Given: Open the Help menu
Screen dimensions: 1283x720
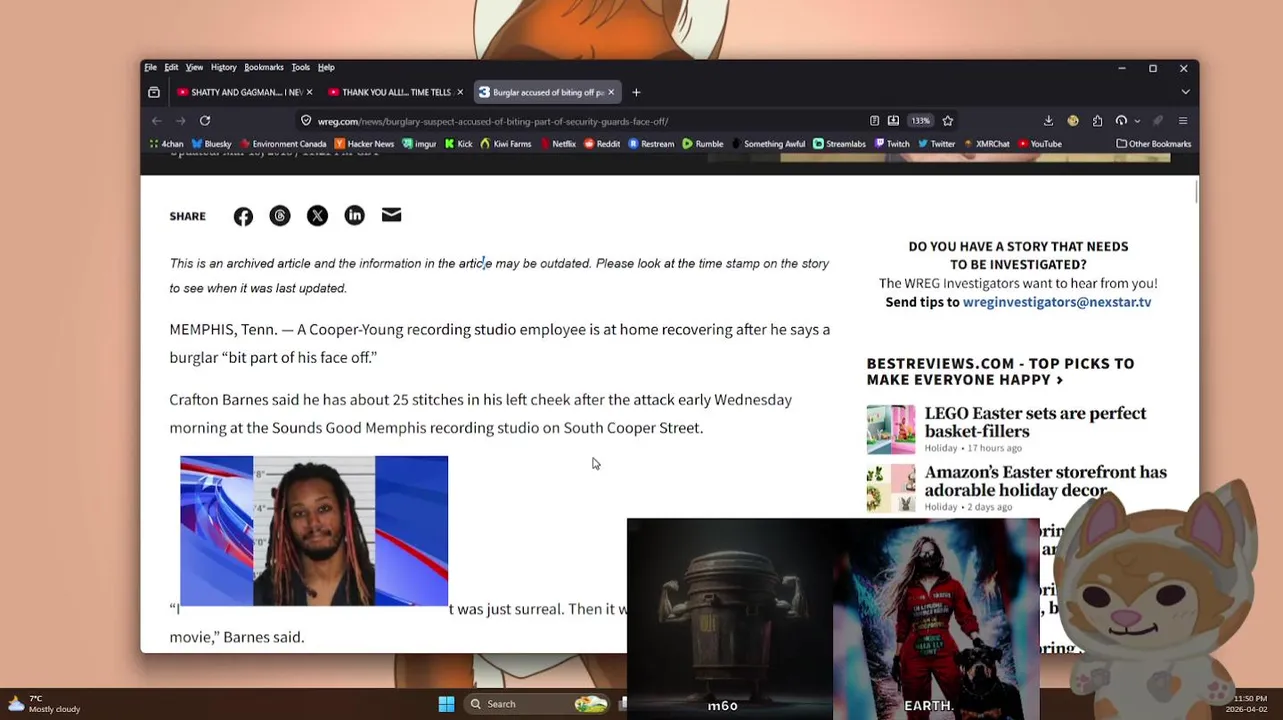Looking at the screenshot, I should pos(326,67).
